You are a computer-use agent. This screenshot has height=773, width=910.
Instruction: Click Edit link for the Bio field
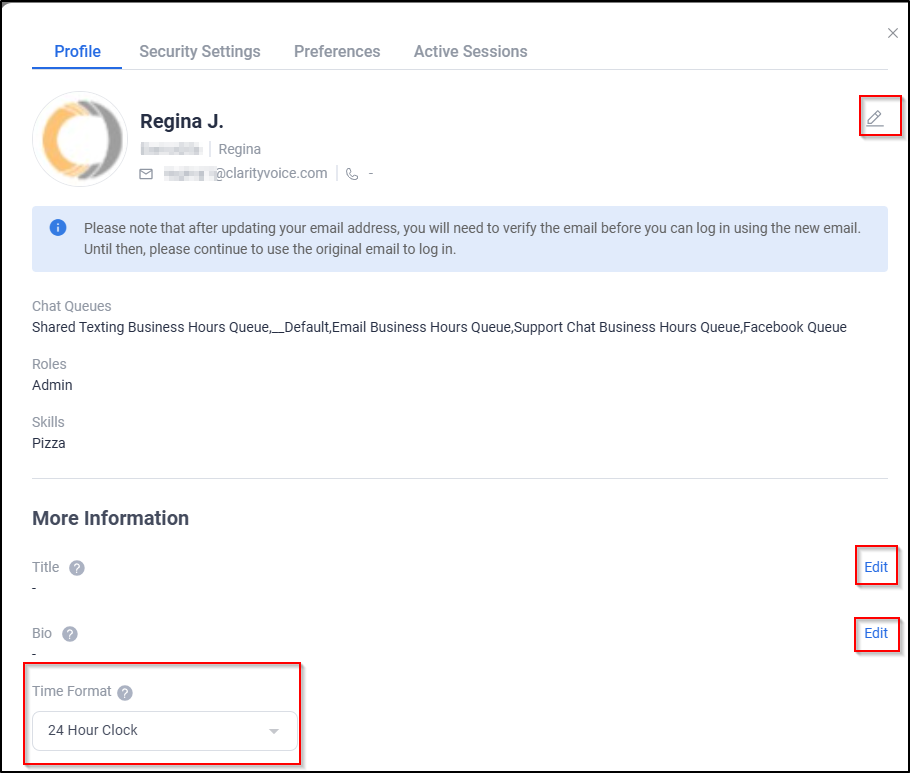click(x=875, y=633)
